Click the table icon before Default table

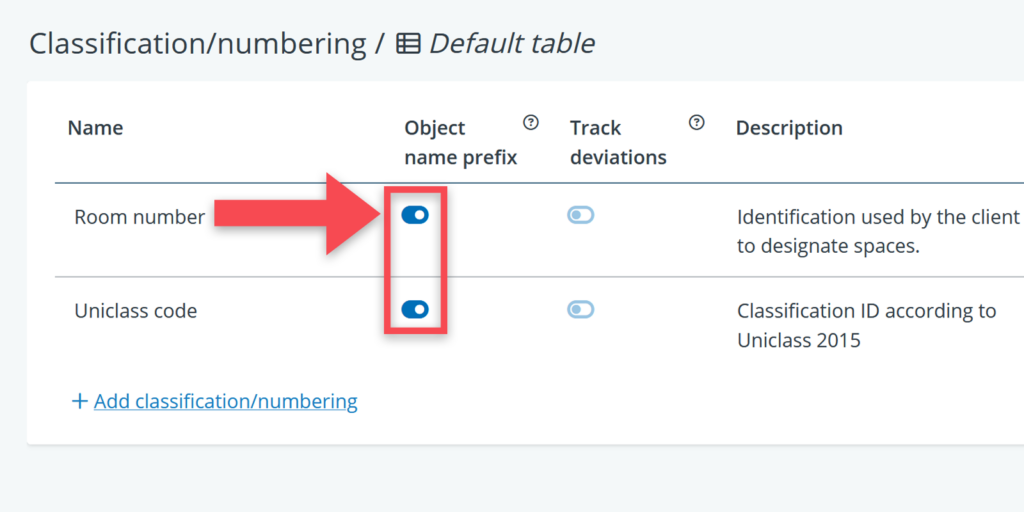(408, 44)
